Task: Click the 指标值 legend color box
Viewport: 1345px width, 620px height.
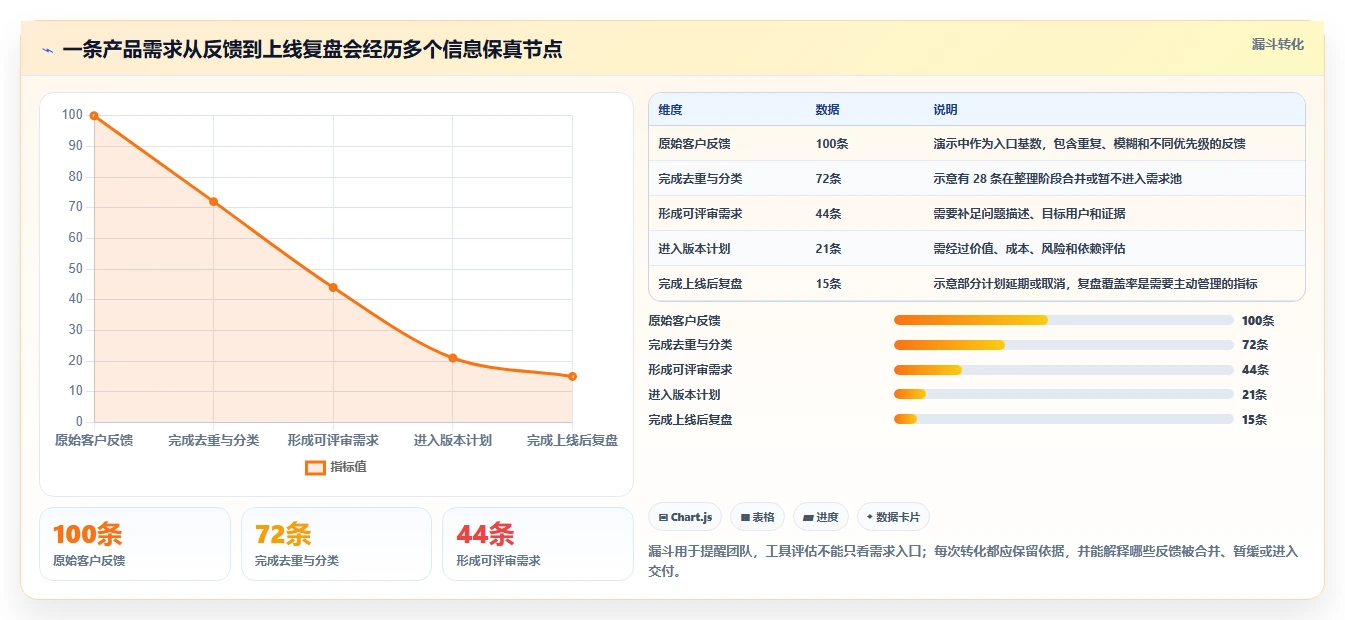Action: point(315,467)
